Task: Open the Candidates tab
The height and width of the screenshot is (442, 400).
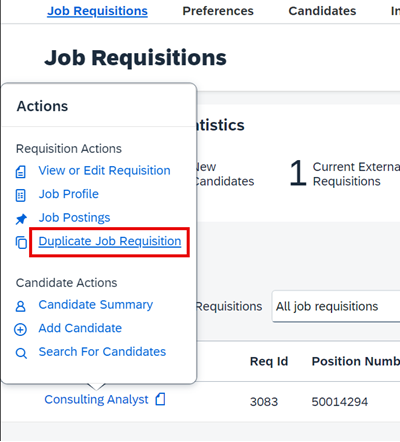Action: [x=322, y=11]
